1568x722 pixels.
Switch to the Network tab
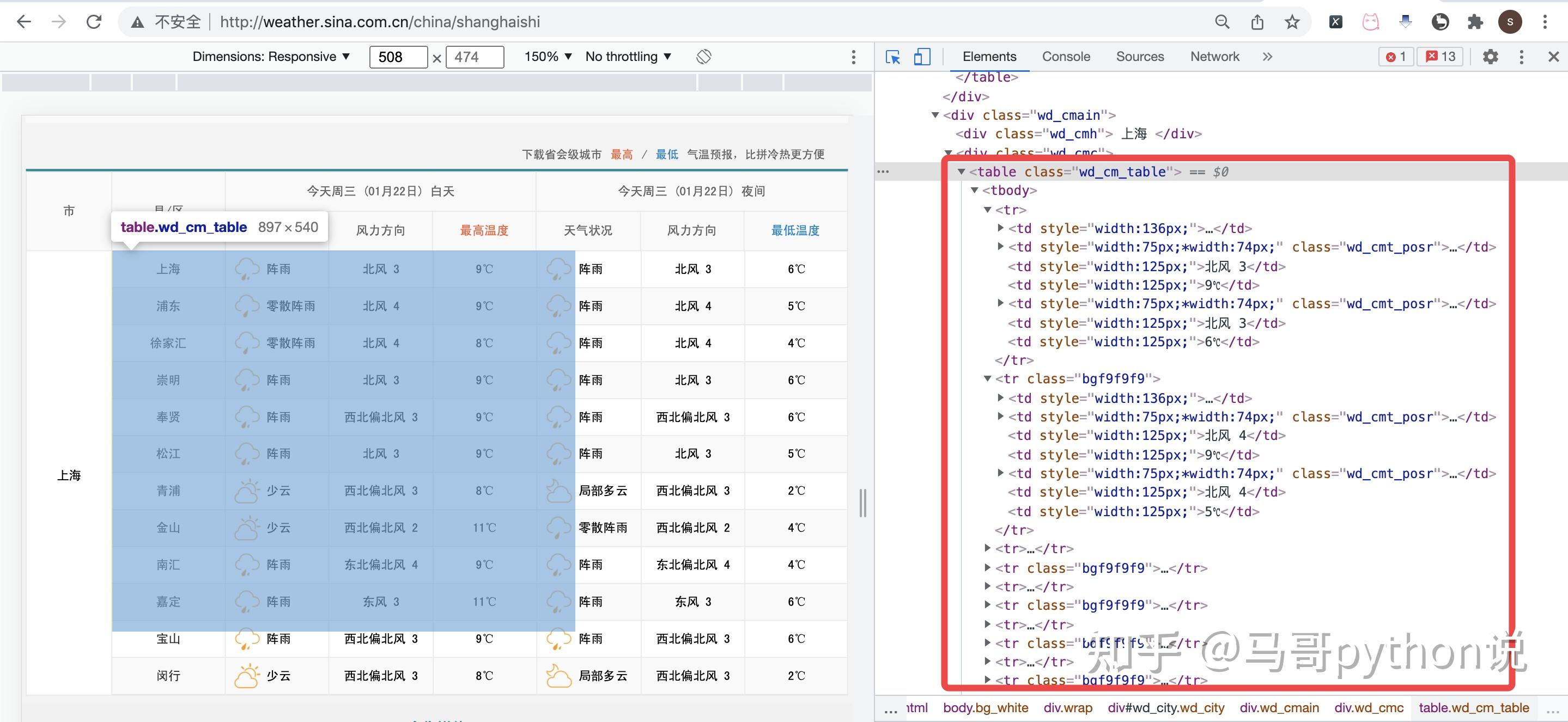coord(1214,56)
